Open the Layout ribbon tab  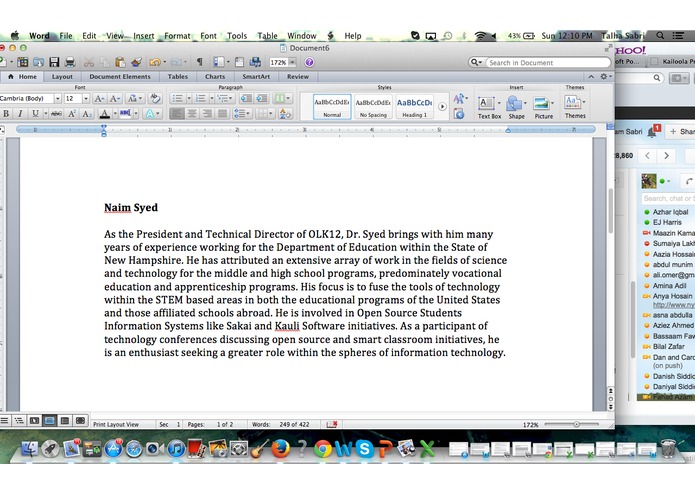tap(62, 77)
